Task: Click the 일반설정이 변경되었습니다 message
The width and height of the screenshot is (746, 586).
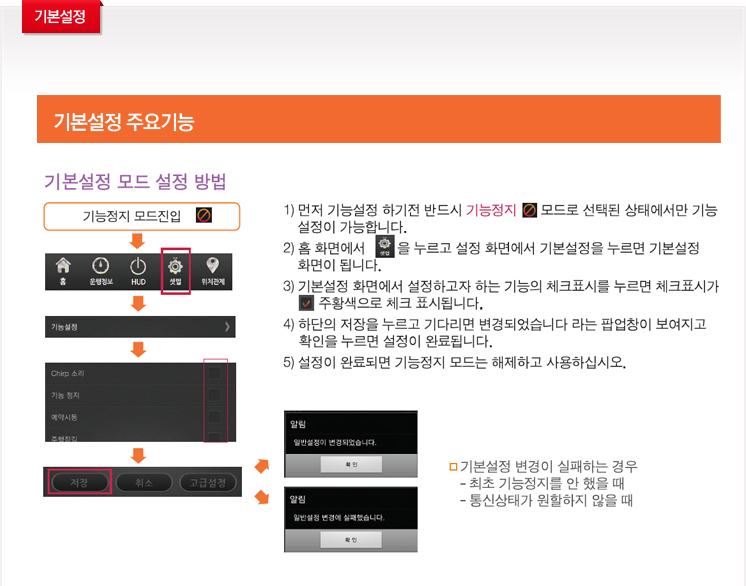Action: click(x=335, y=442)
